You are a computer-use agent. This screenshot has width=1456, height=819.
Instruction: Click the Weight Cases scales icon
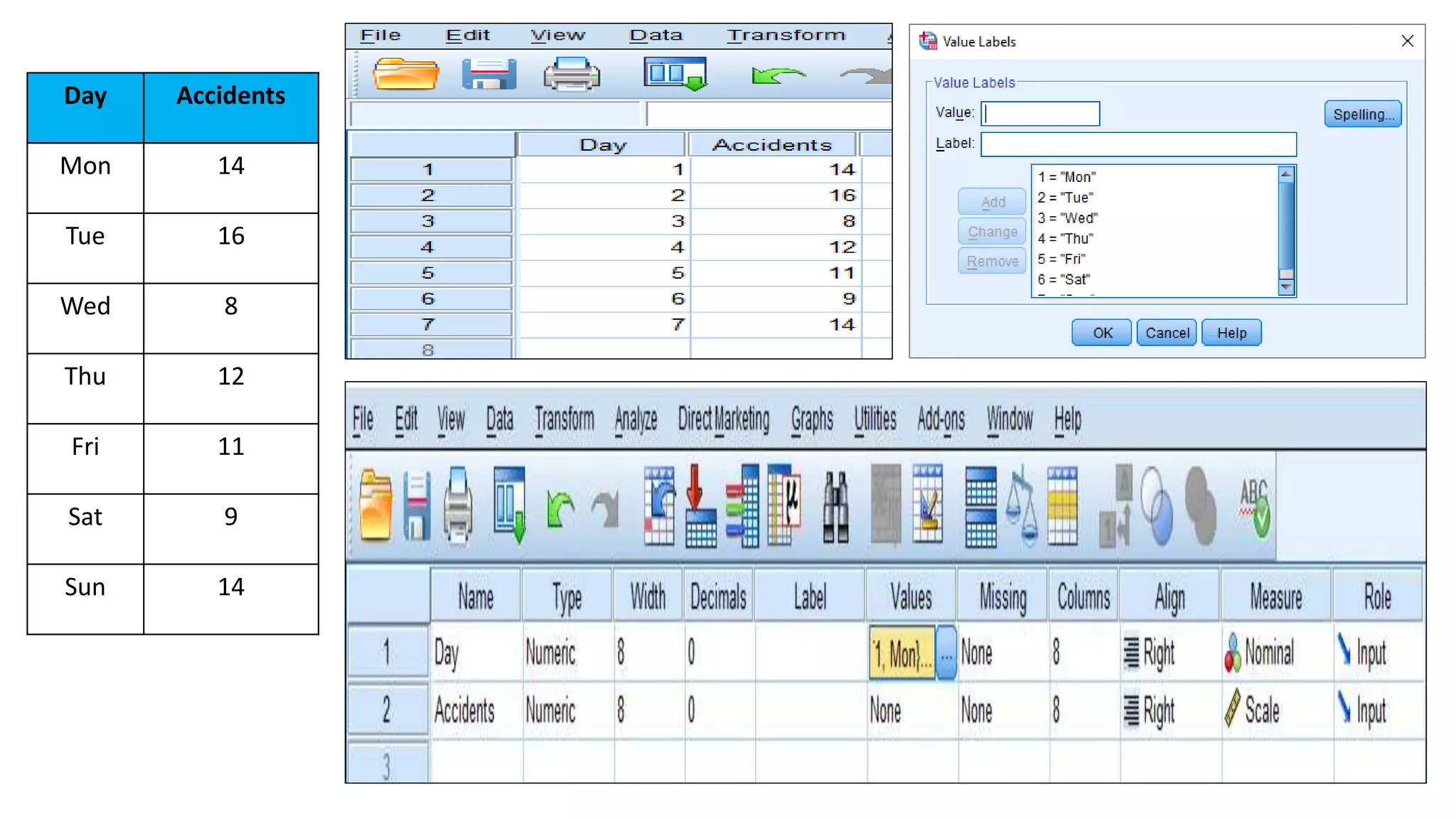pyautogui.click(x=1022, y=507)
